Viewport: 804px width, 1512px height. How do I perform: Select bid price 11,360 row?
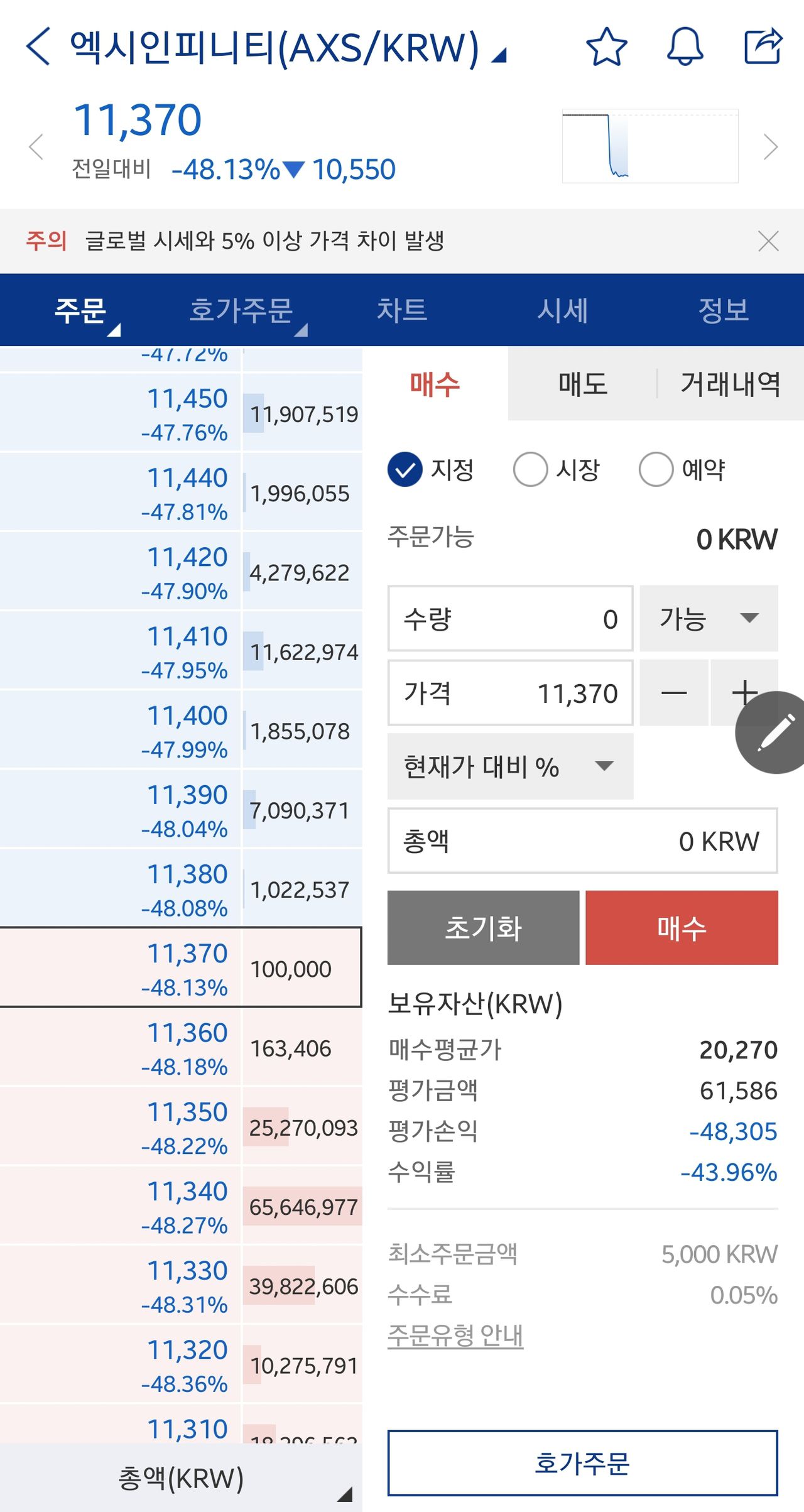point(181,1048)
